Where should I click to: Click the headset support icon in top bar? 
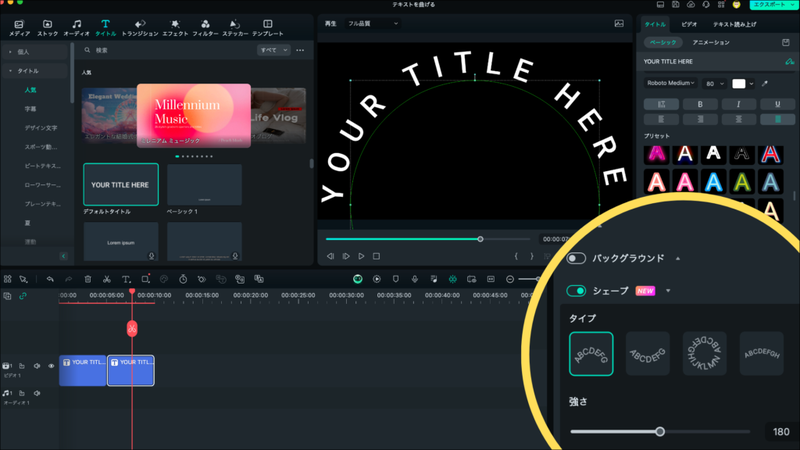706,5
